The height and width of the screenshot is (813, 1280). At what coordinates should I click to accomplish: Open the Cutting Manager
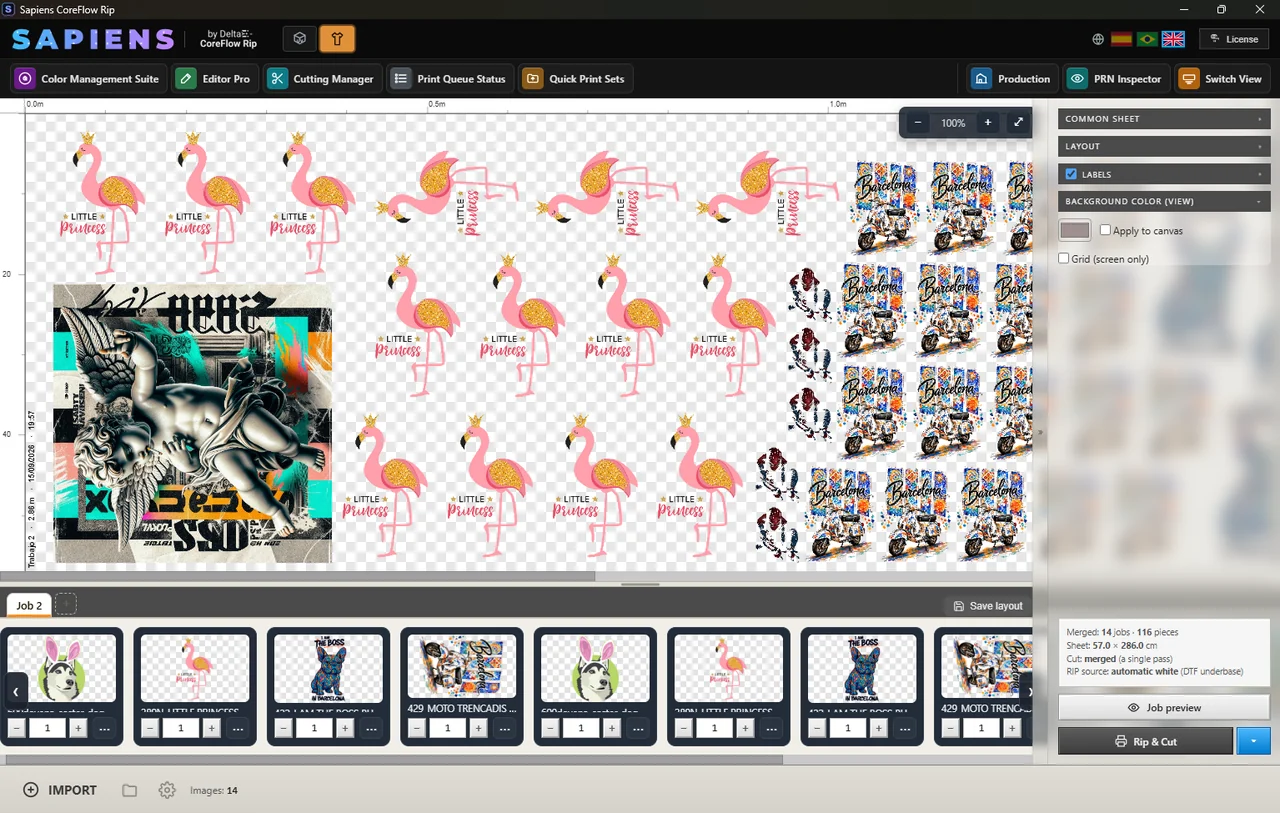click(322, 79)
